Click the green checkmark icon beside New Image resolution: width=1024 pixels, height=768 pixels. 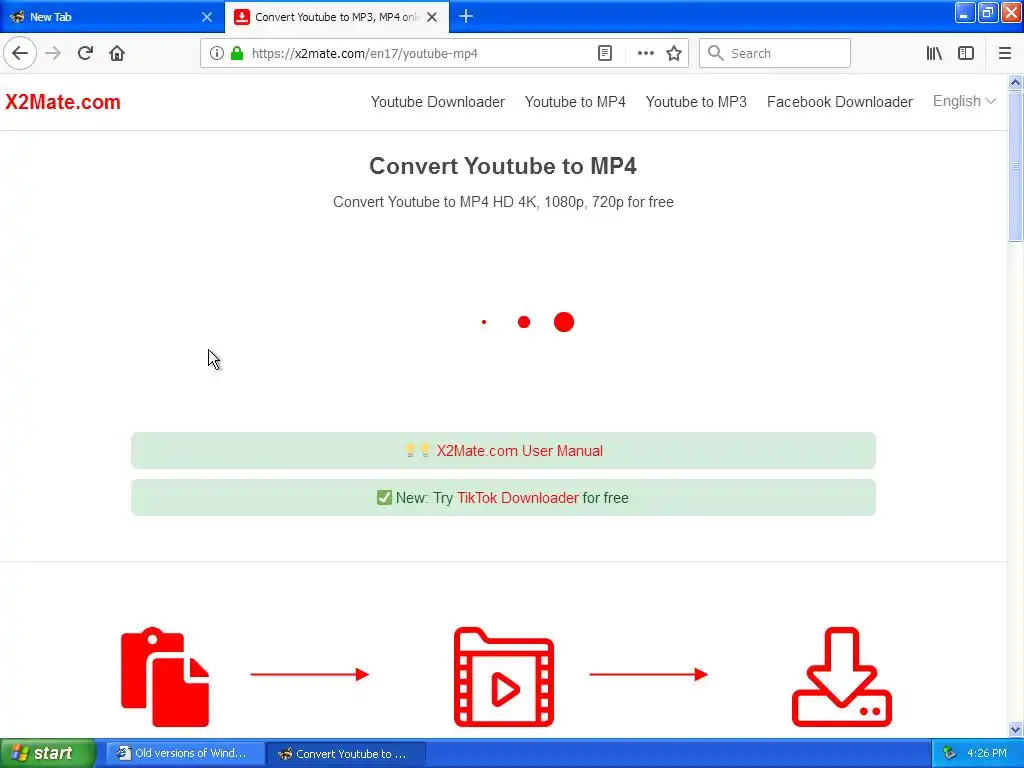point(384,498)
